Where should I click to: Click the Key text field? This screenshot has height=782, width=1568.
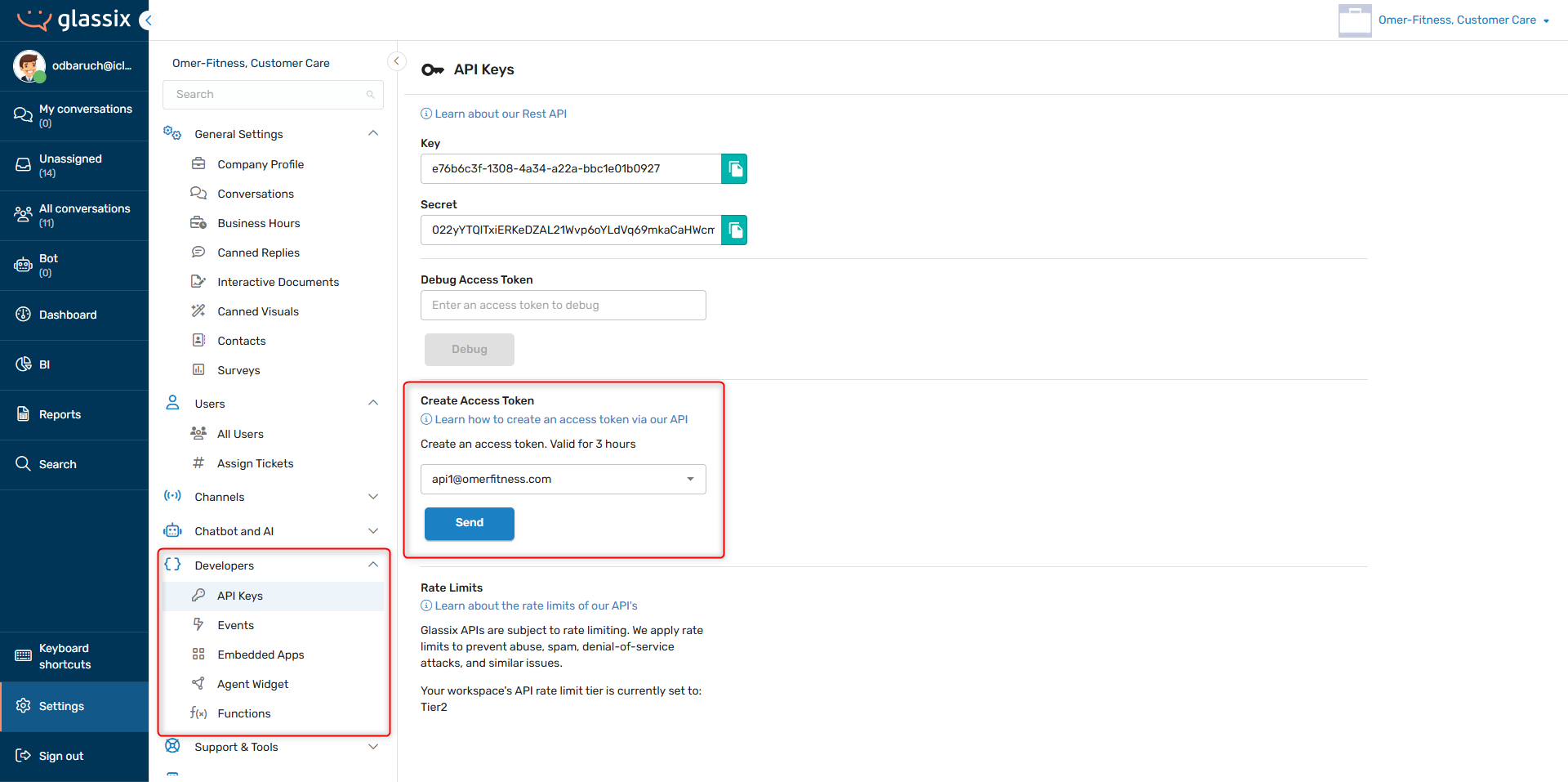coord(571,169)
